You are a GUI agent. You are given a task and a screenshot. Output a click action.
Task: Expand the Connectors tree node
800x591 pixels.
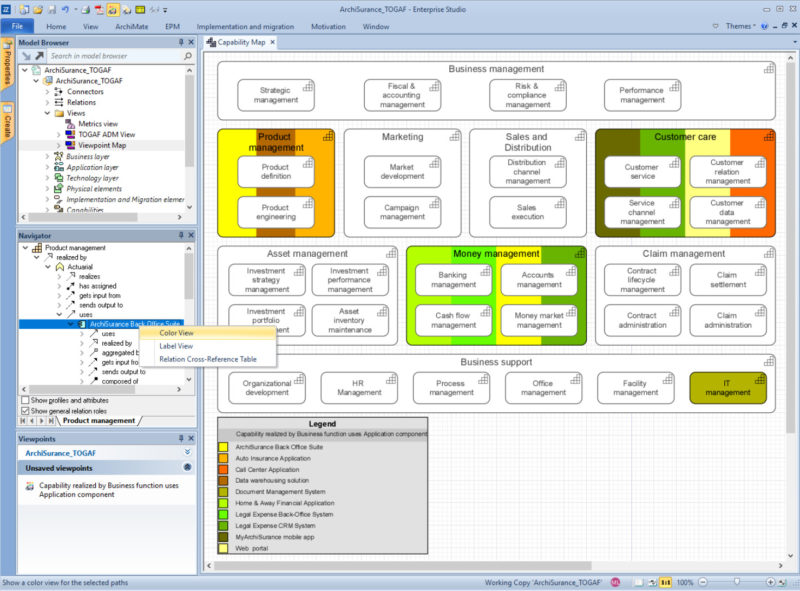click(47, 91)
